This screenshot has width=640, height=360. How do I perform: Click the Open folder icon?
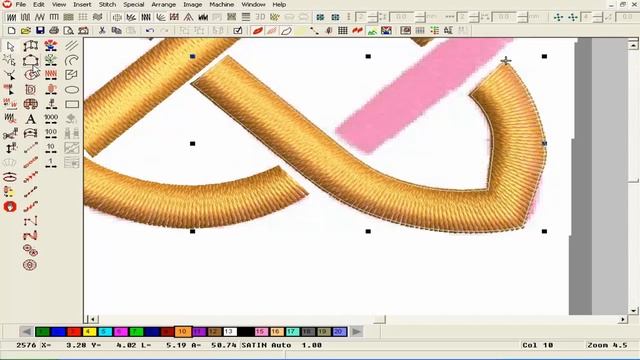pyautogui.click(x=25, y=31)
